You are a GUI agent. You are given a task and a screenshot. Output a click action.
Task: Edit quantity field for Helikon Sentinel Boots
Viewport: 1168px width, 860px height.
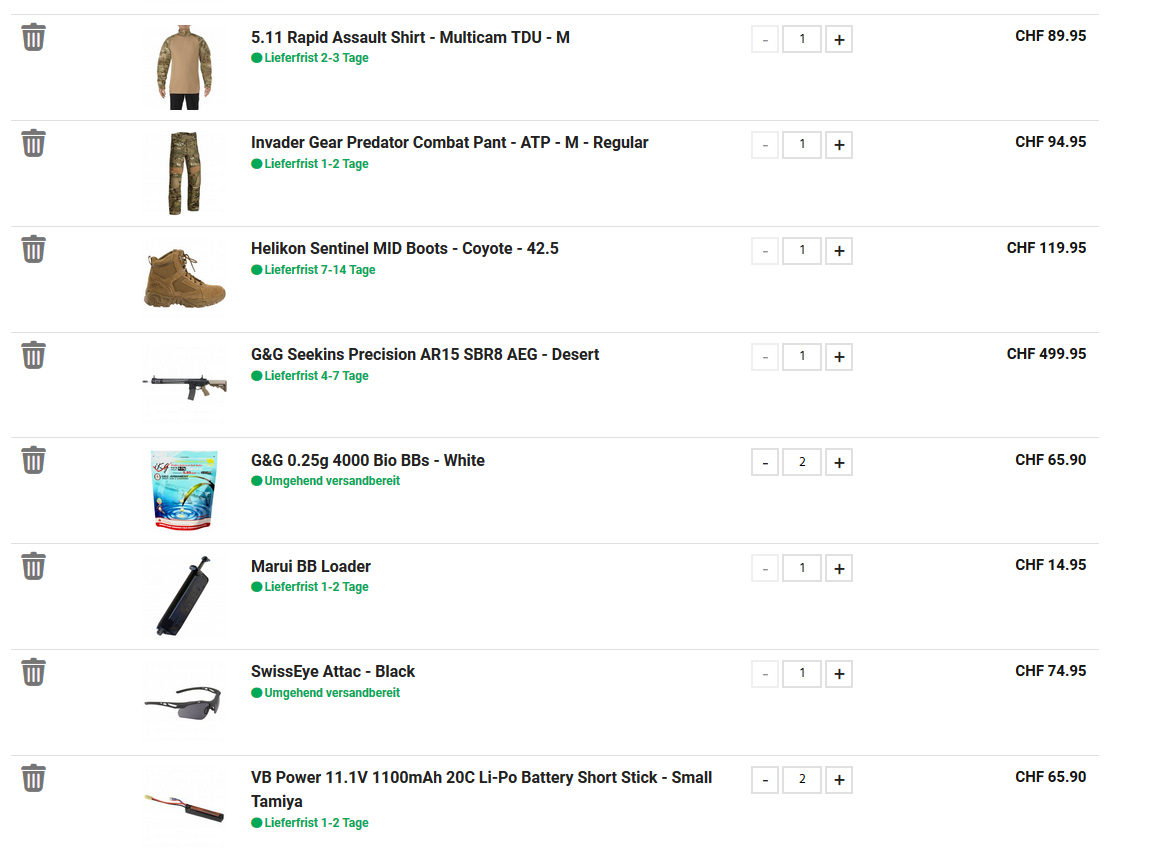click(x=802, y=250)
